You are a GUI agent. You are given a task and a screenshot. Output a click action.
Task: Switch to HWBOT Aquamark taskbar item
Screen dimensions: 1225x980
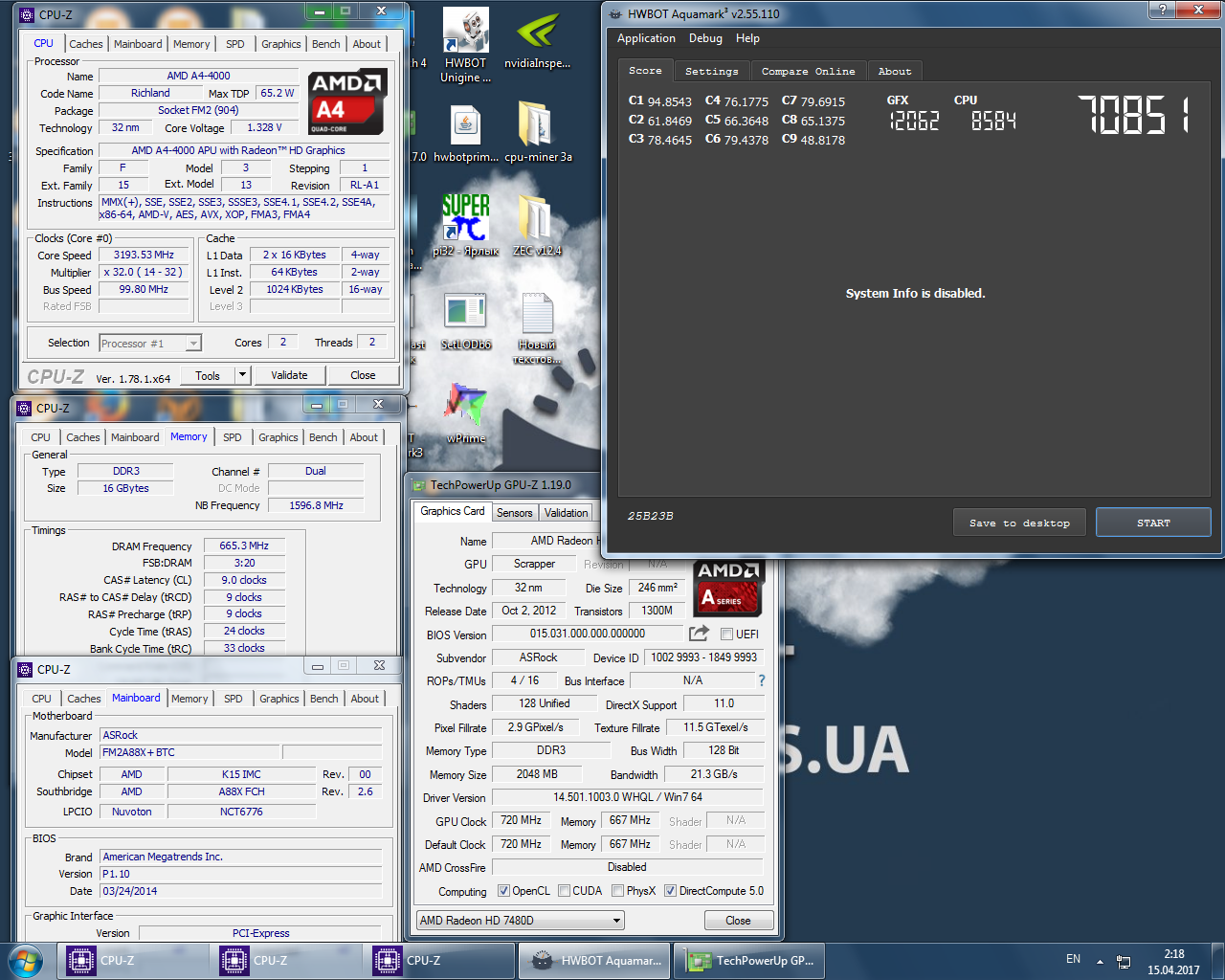[x=594, y=961]
